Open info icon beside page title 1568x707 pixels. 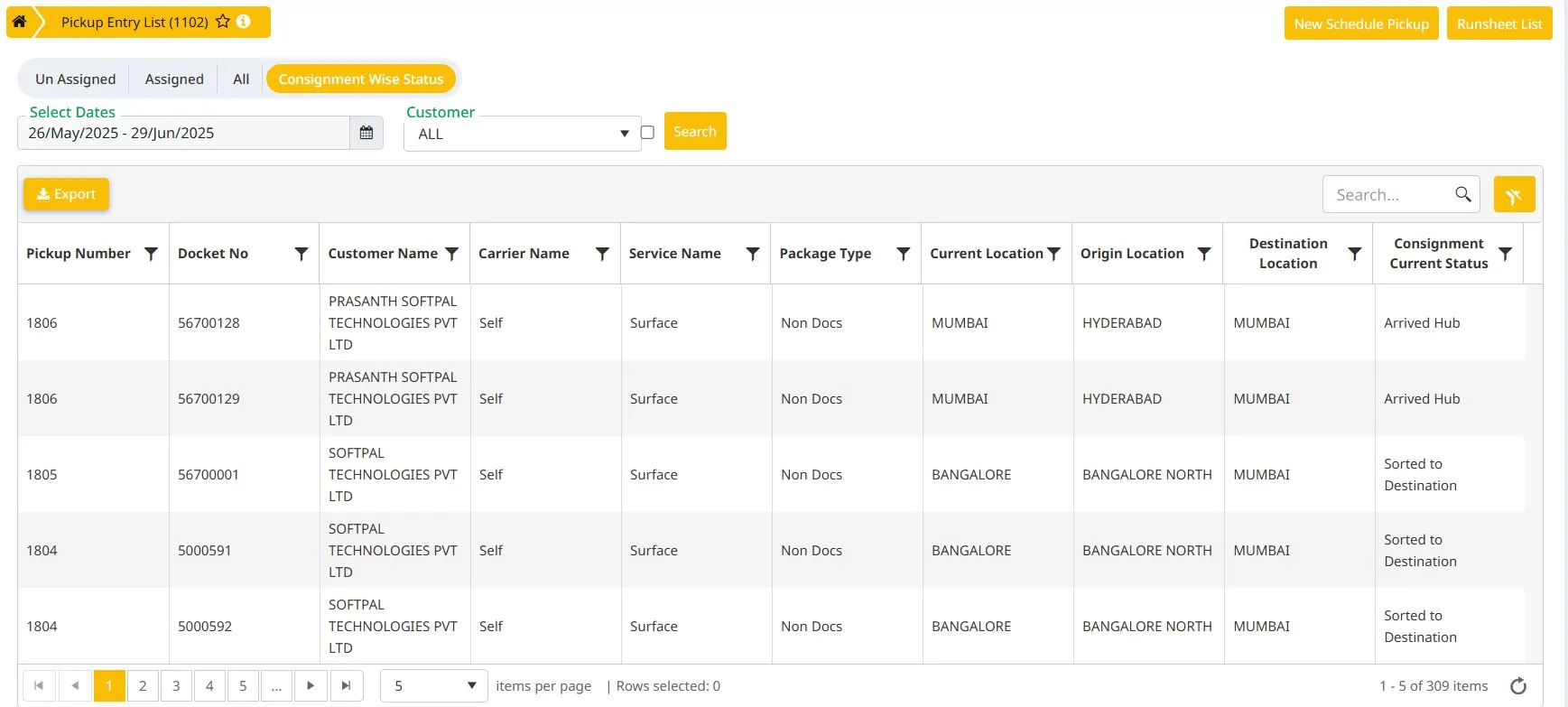(x=244, y=22)
